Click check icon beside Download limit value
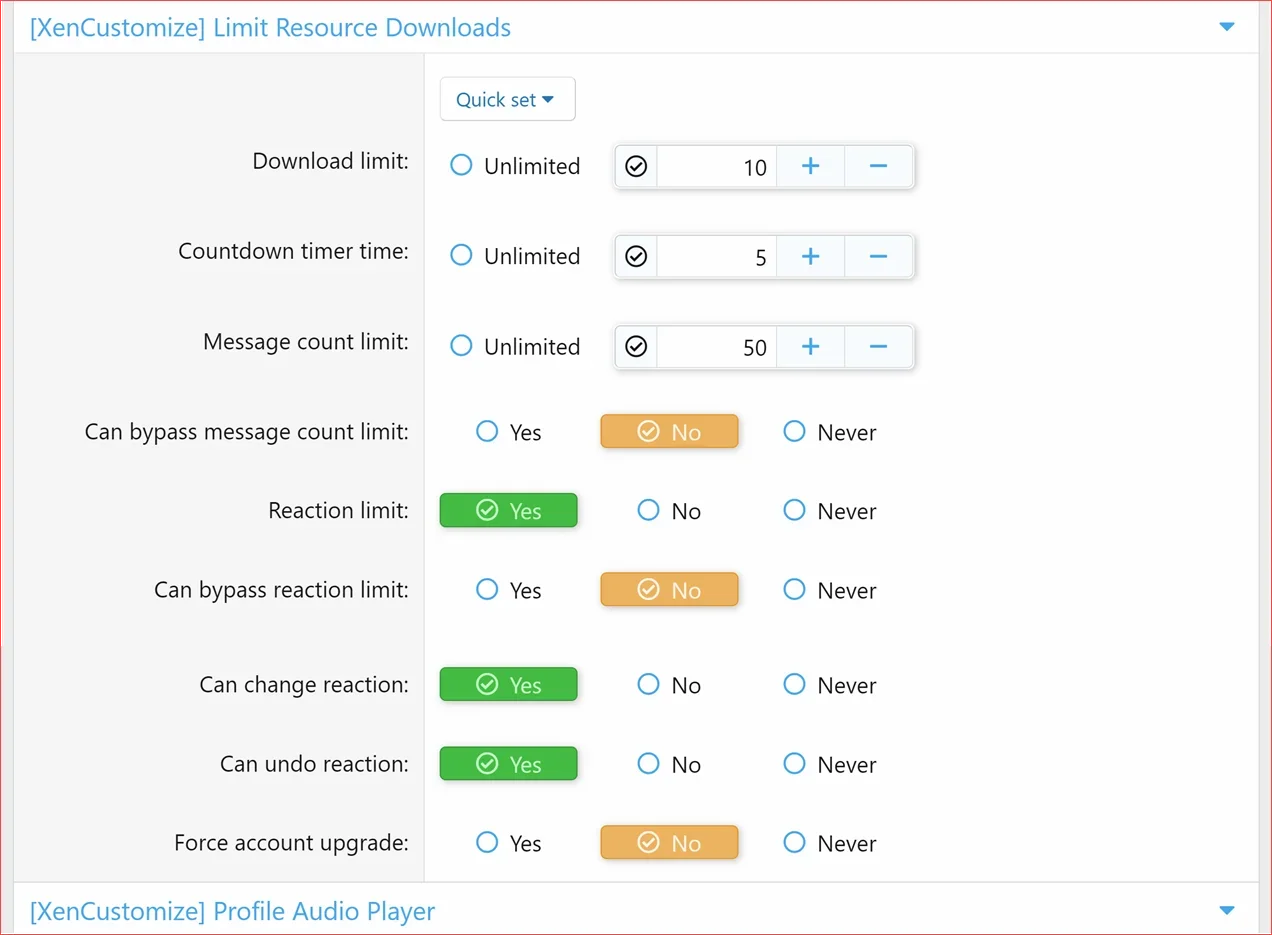 [x=636, y=167]
